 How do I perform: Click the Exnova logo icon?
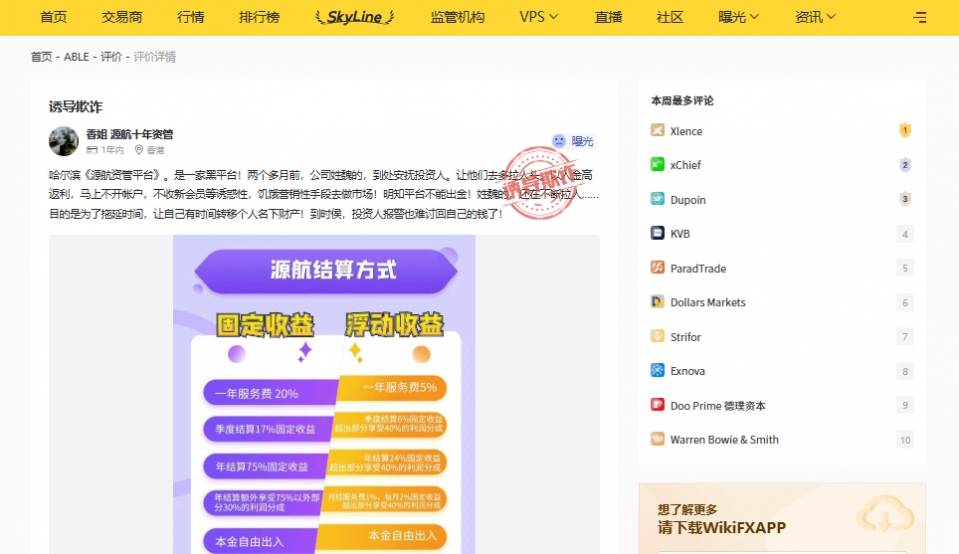tap(657, 370)
